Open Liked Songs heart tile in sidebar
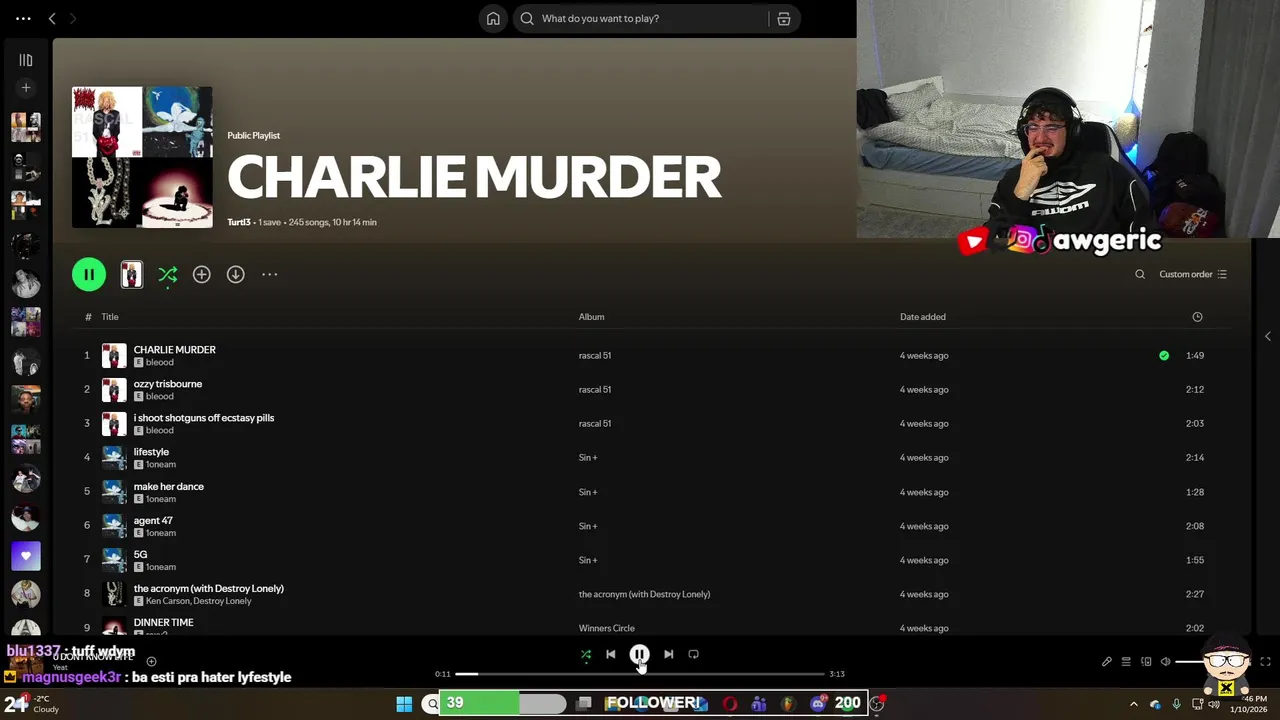Image resolution: width=1280 pixels, height=720 pixels. pos(26,556)
